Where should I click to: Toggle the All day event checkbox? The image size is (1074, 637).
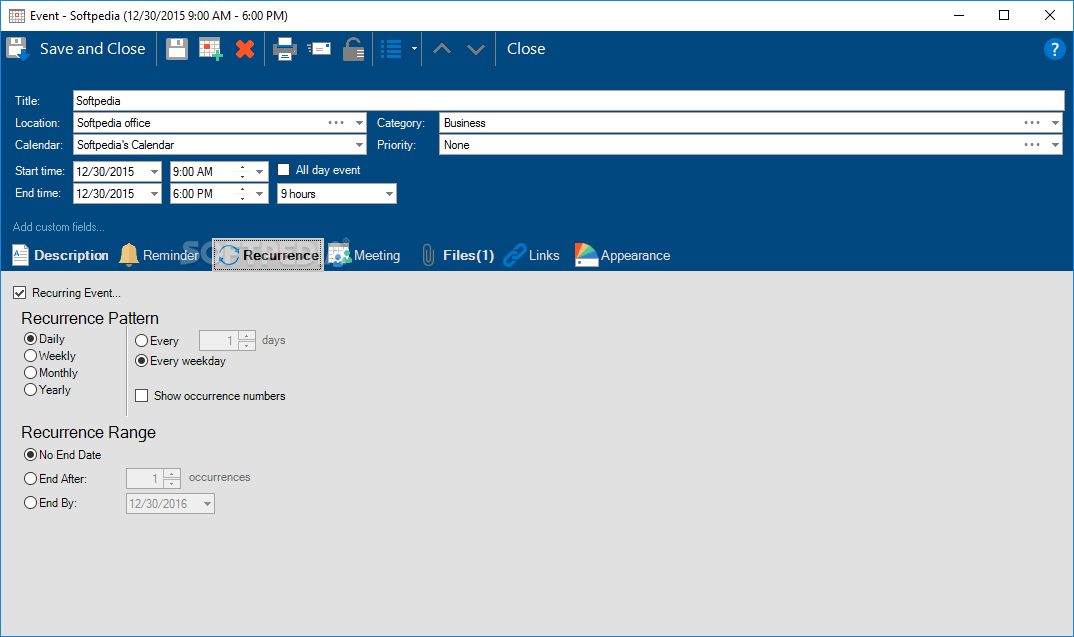(284, 170)
